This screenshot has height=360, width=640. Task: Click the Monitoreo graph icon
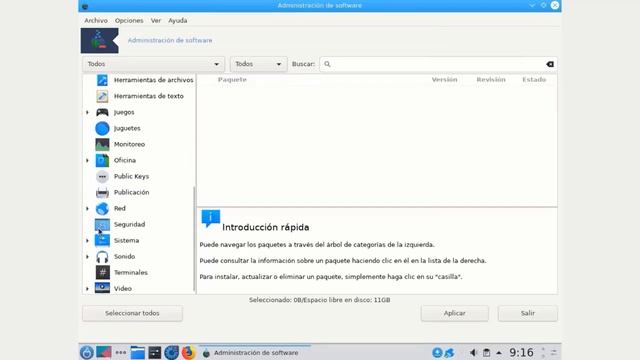click(x=102, y=144)
